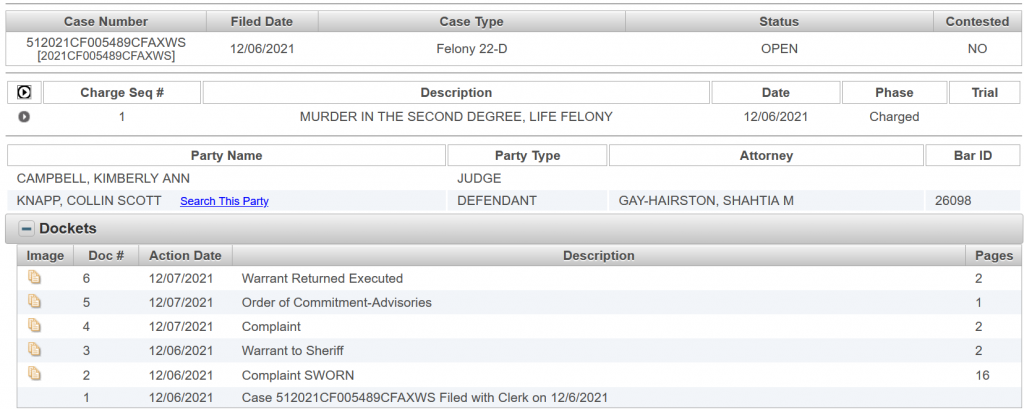This screenshot has width=1024, height=410.
Task: Open document image for Complaint SWORN
Action: point(35,374)
